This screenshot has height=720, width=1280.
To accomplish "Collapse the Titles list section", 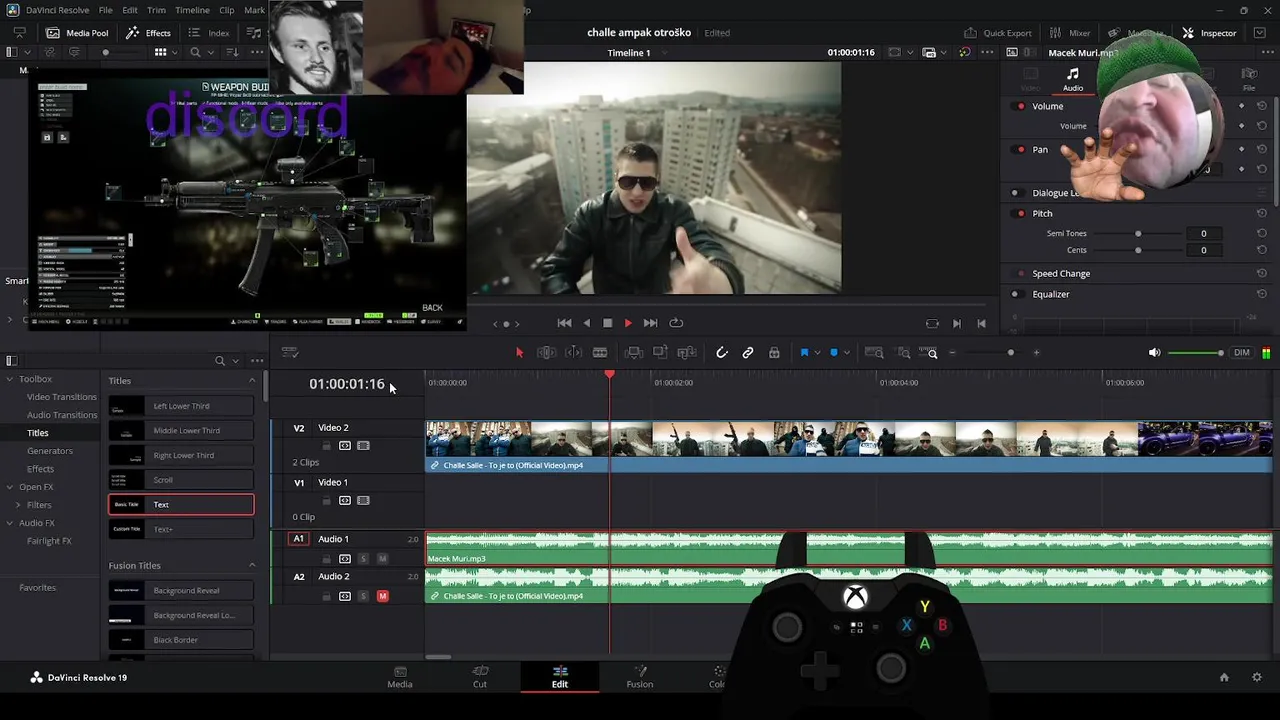I will point(252,380).
